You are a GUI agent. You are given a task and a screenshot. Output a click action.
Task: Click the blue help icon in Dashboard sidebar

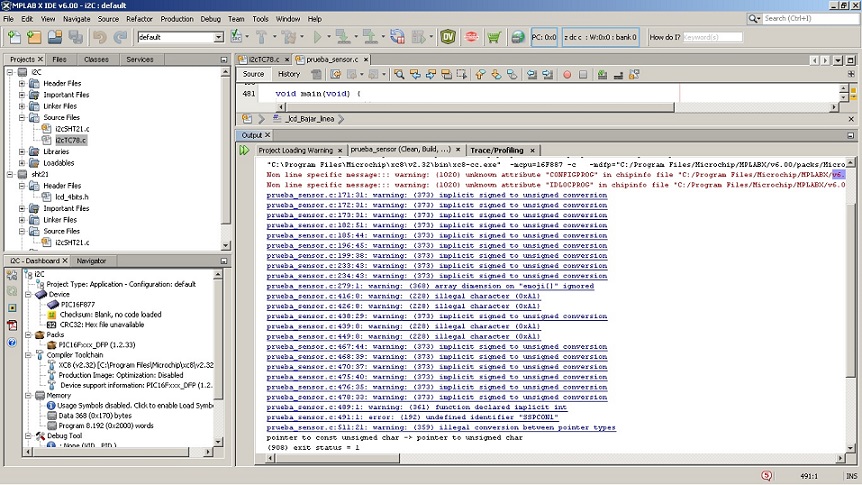click(12, 343)
